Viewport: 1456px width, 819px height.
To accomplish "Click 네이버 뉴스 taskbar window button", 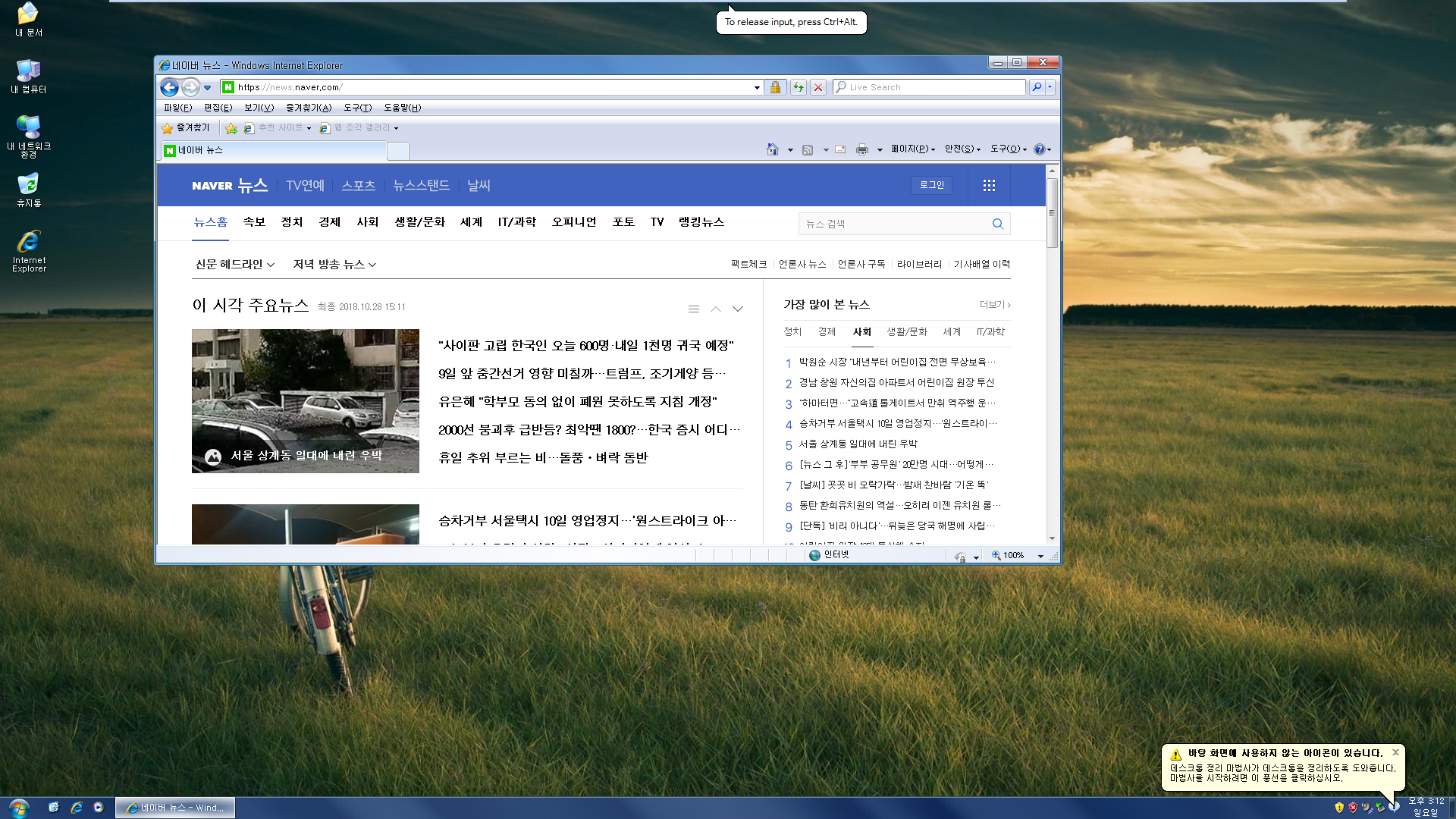I will [175, 808].
